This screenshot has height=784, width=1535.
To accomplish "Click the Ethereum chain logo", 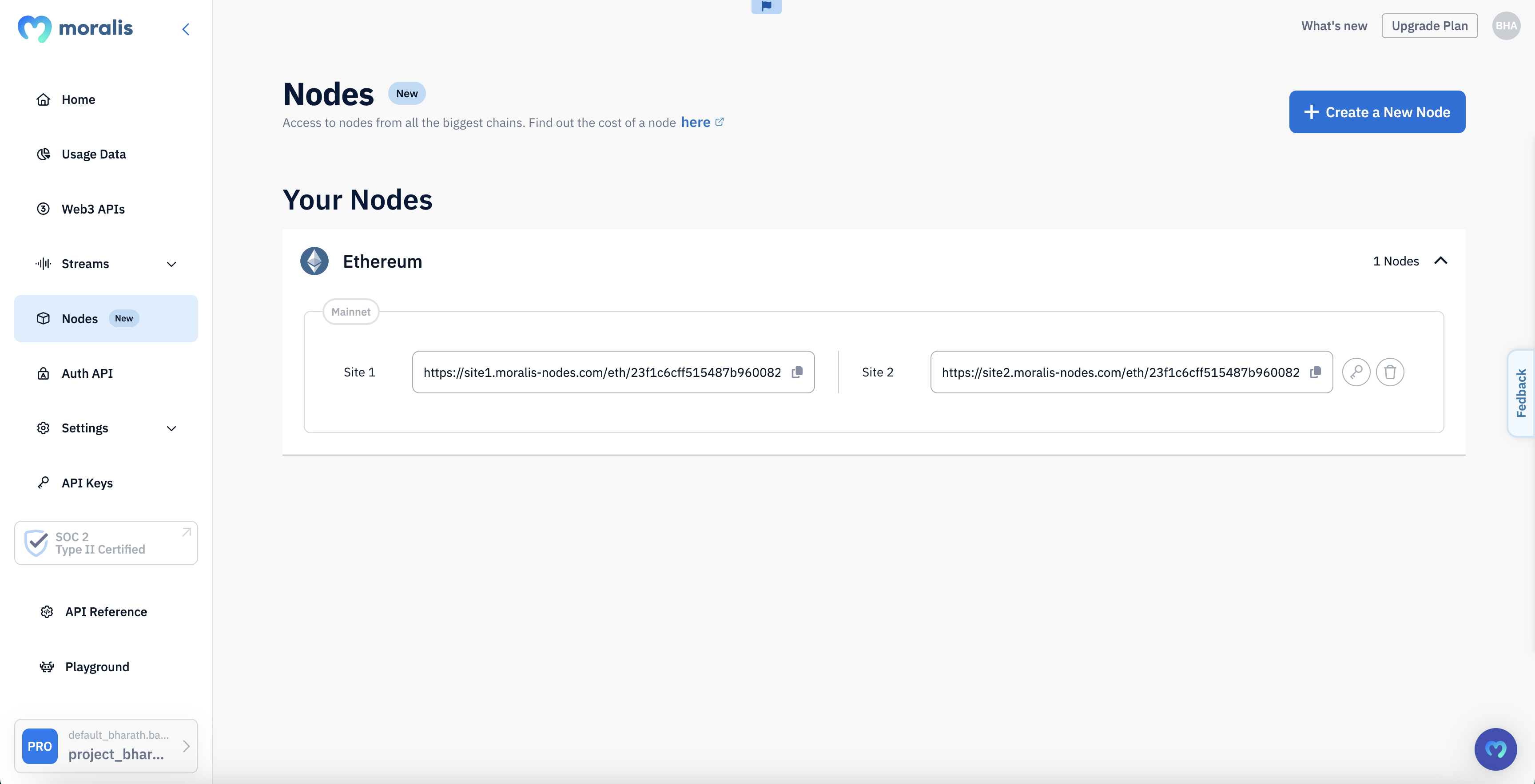I will 314,261.
